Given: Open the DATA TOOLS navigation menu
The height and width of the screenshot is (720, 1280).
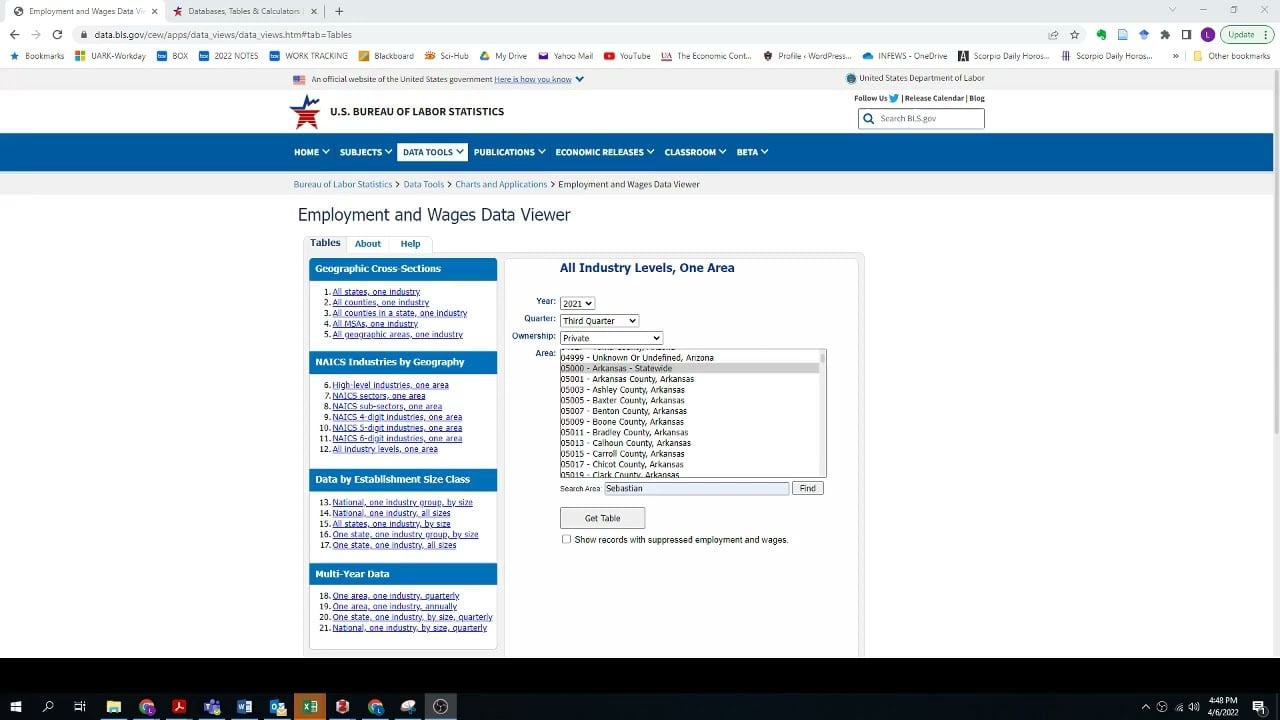Looking at the screenshot, I should coord(432,151).
